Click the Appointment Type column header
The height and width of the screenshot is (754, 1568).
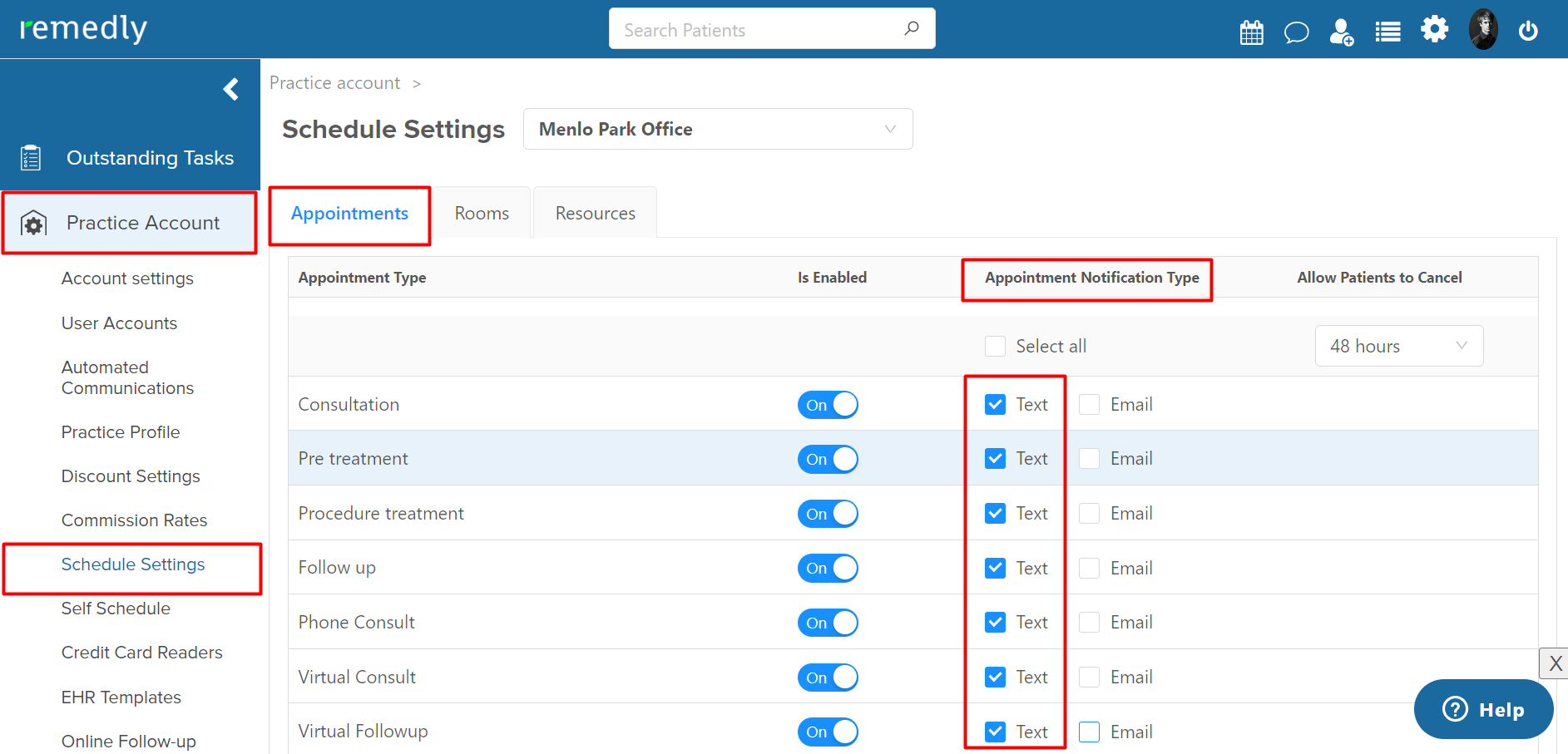362,278
